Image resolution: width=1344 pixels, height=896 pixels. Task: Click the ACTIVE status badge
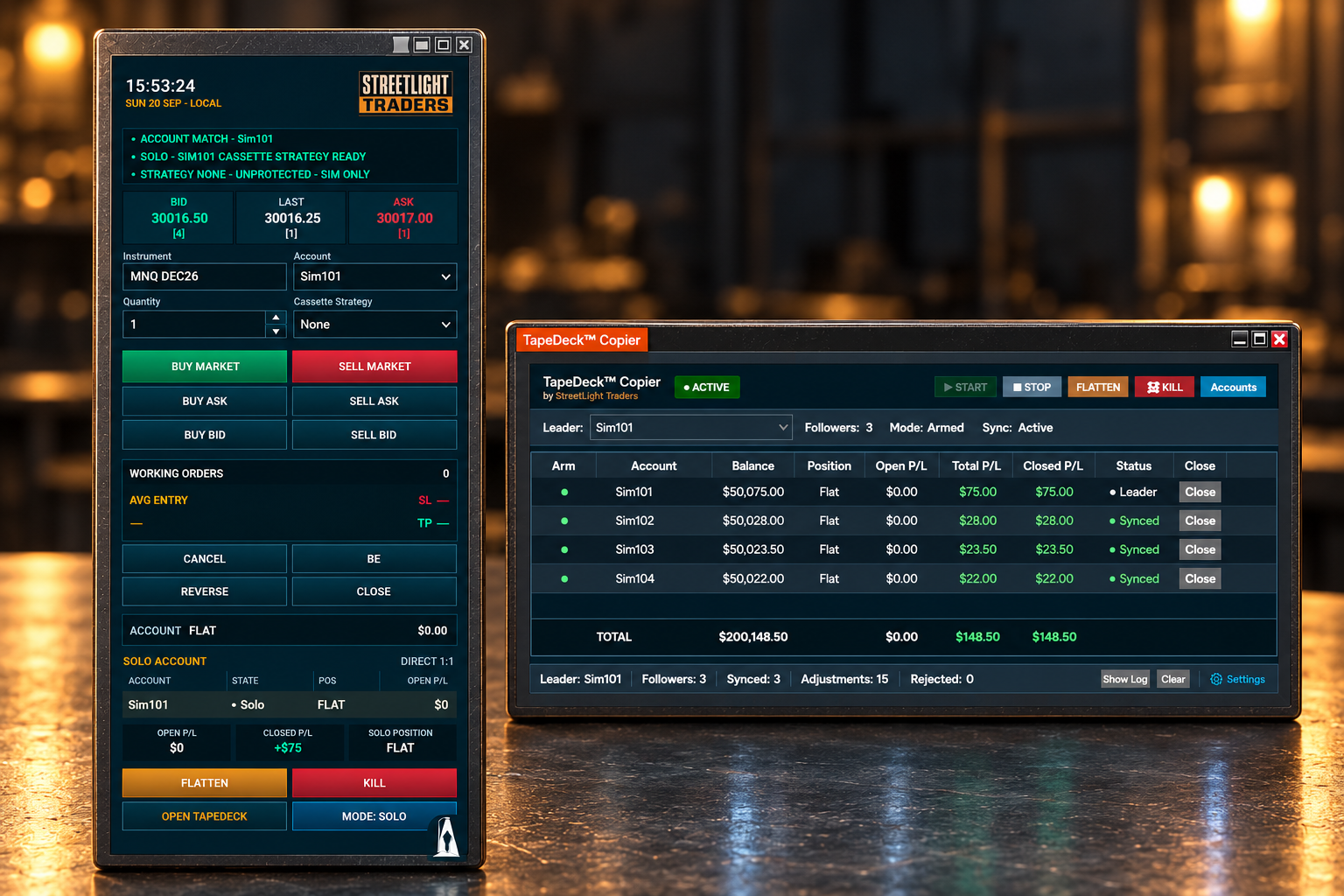pyautogui.click(x=707, y=387)
